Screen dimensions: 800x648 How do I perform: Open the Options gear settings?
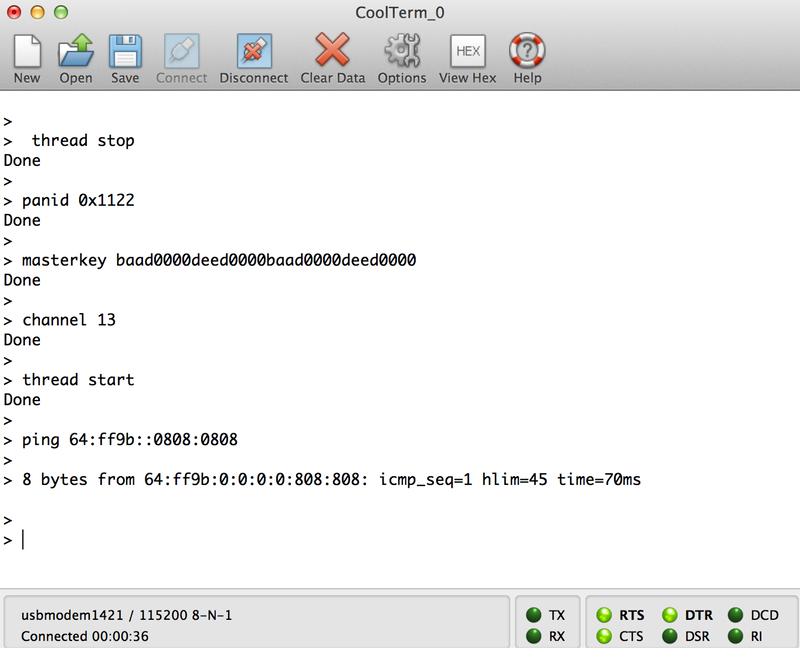(x=402, y=52)
